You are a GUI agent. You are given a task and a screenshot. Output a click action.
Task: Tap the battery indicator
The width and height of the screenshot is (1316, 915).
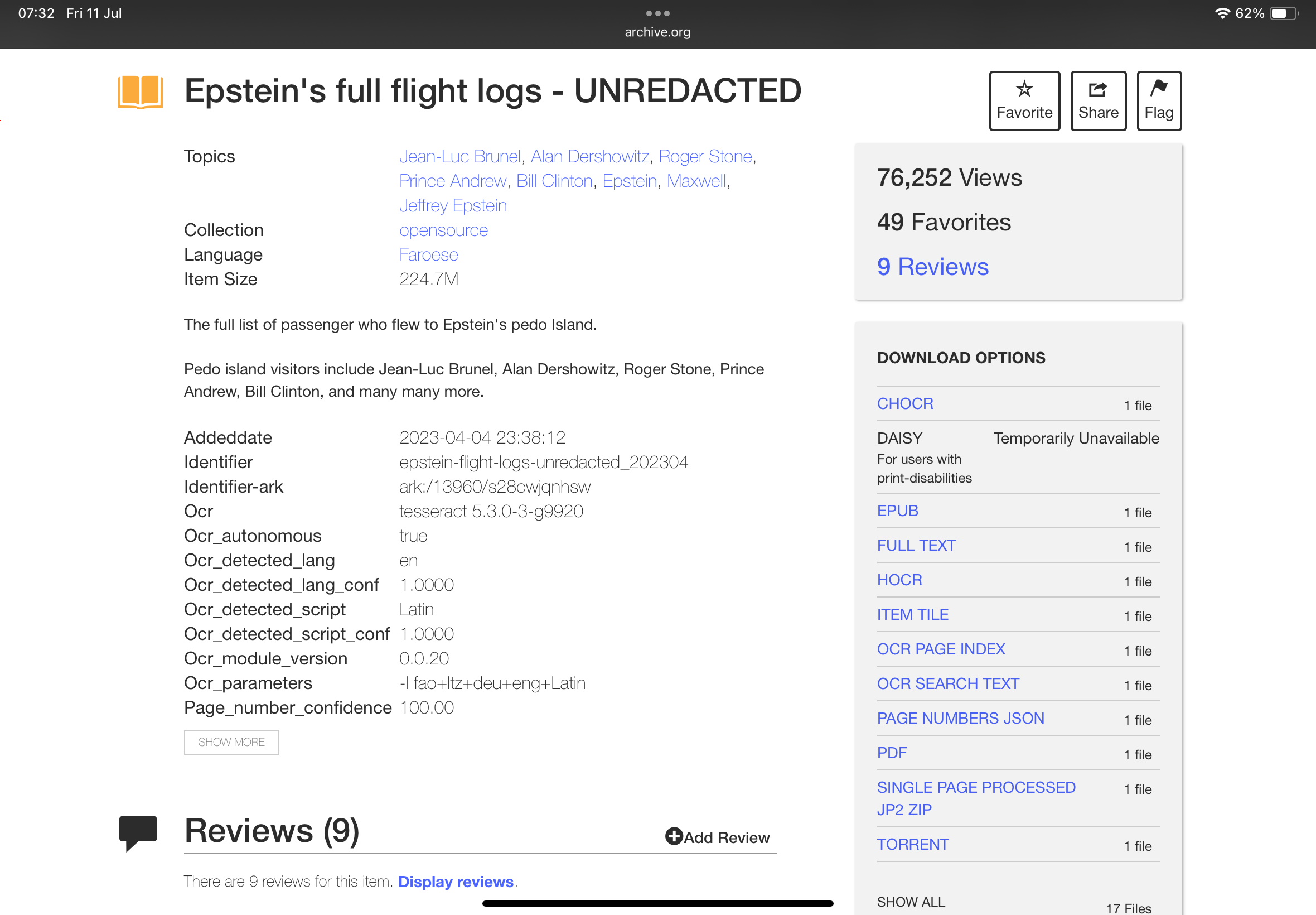1284,13
